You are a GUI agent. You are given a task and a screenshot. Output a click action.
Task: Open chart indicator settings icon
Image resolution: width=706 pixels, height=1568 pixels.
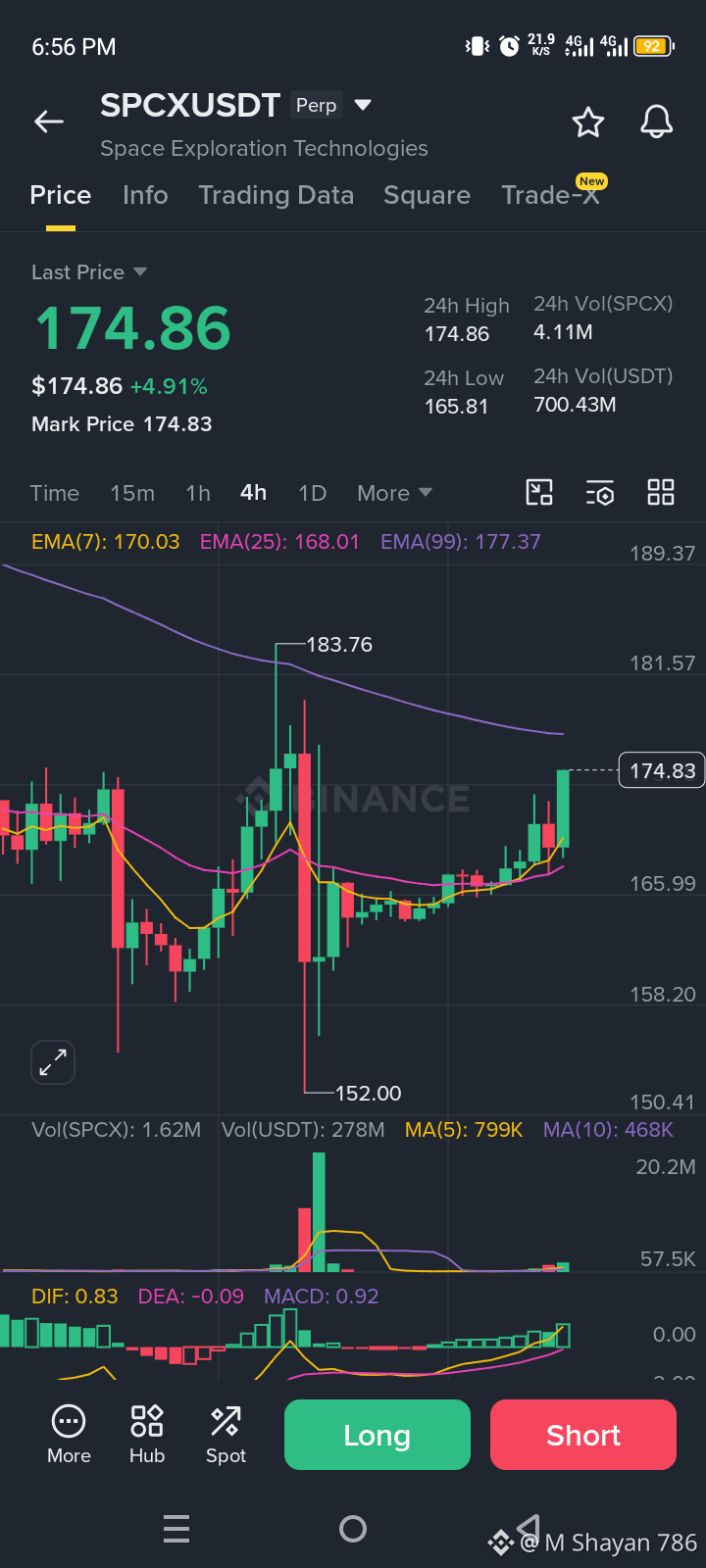(600, 492)
